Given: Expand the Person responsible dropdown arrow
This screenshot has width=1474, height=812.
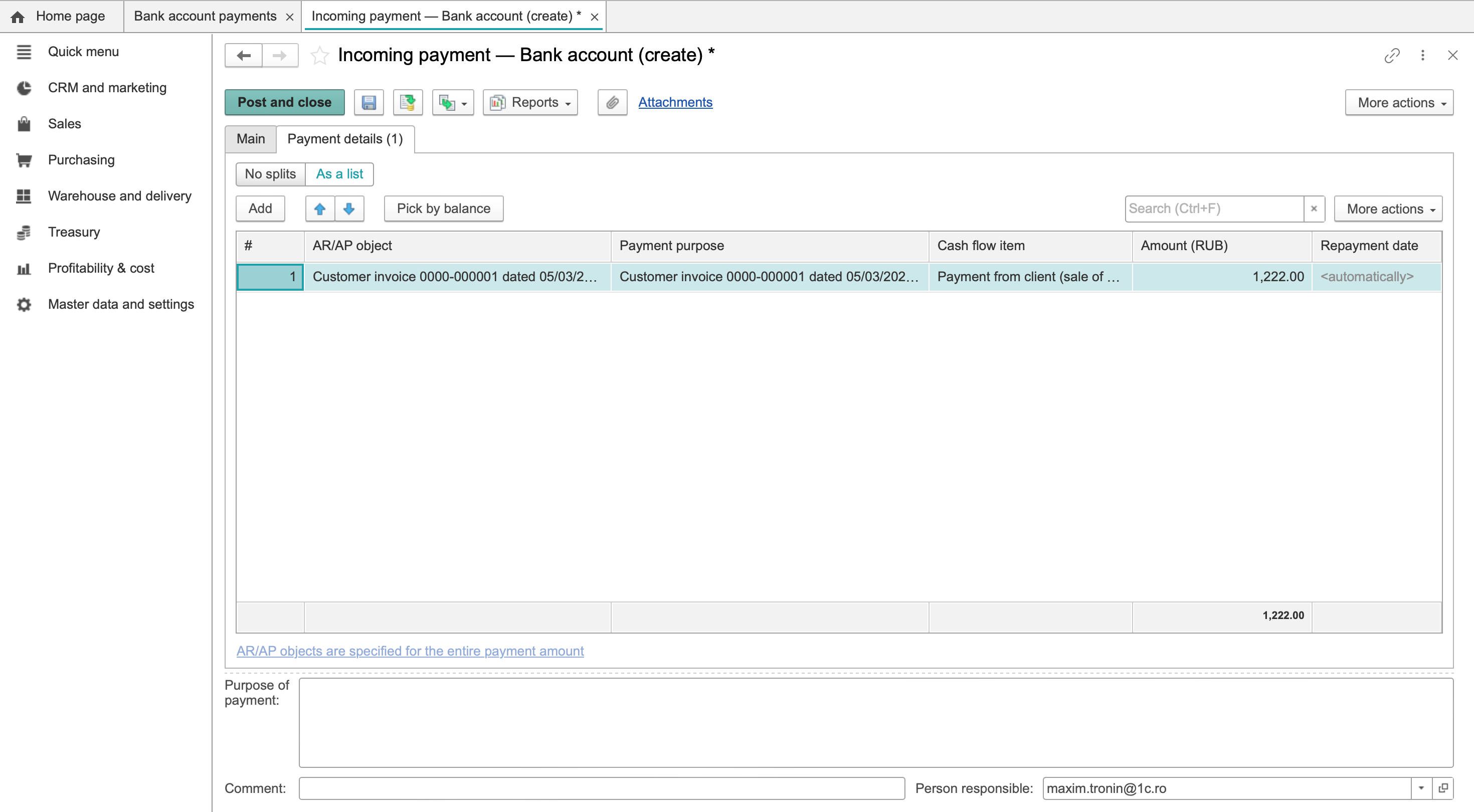Looking at the screenshot, I should tap(1421, 788).
